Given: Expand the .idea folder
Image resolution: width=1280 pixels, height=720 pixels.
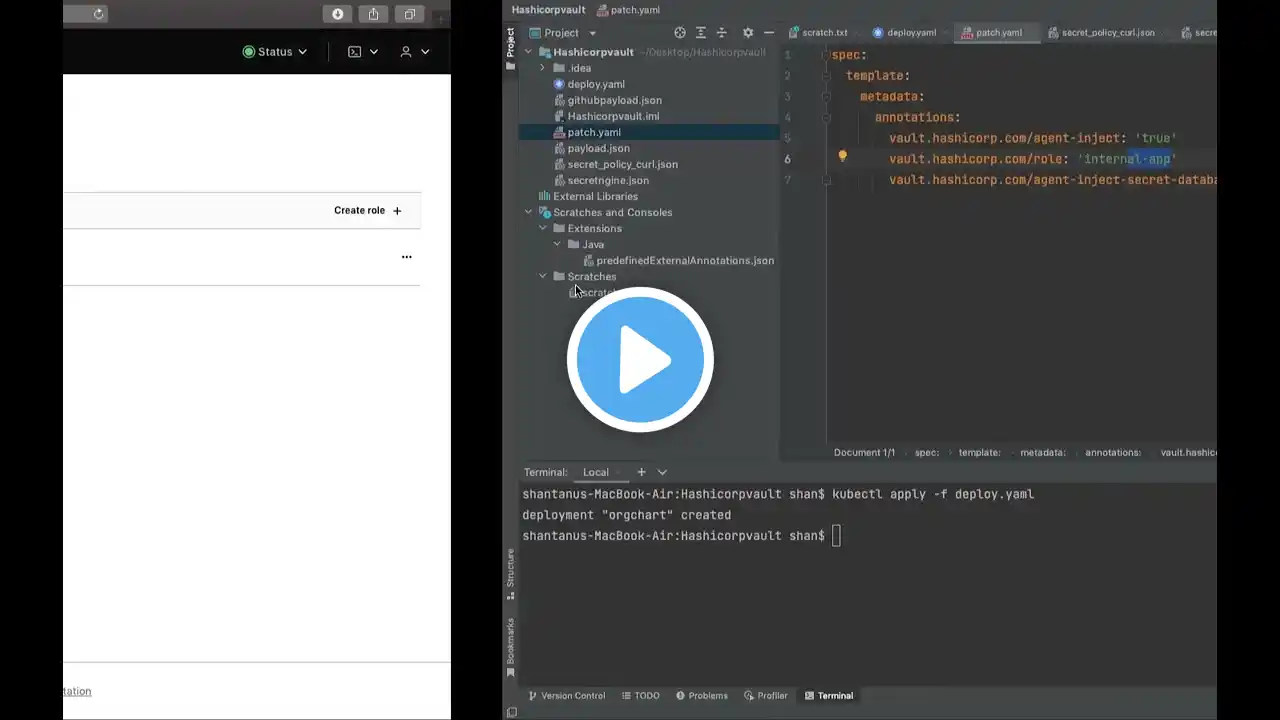Looking at the screenshot, I should 543,68.
